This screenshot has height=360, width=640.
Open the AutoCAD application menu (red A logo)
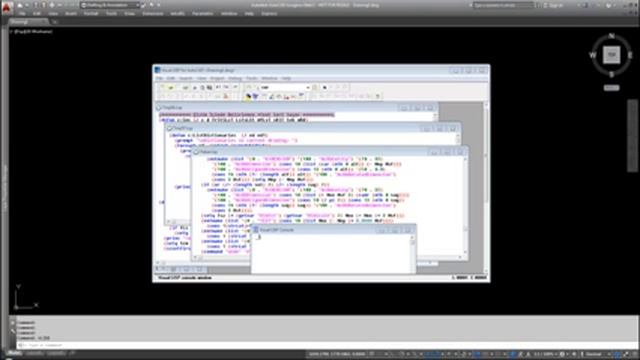[6, 7]
